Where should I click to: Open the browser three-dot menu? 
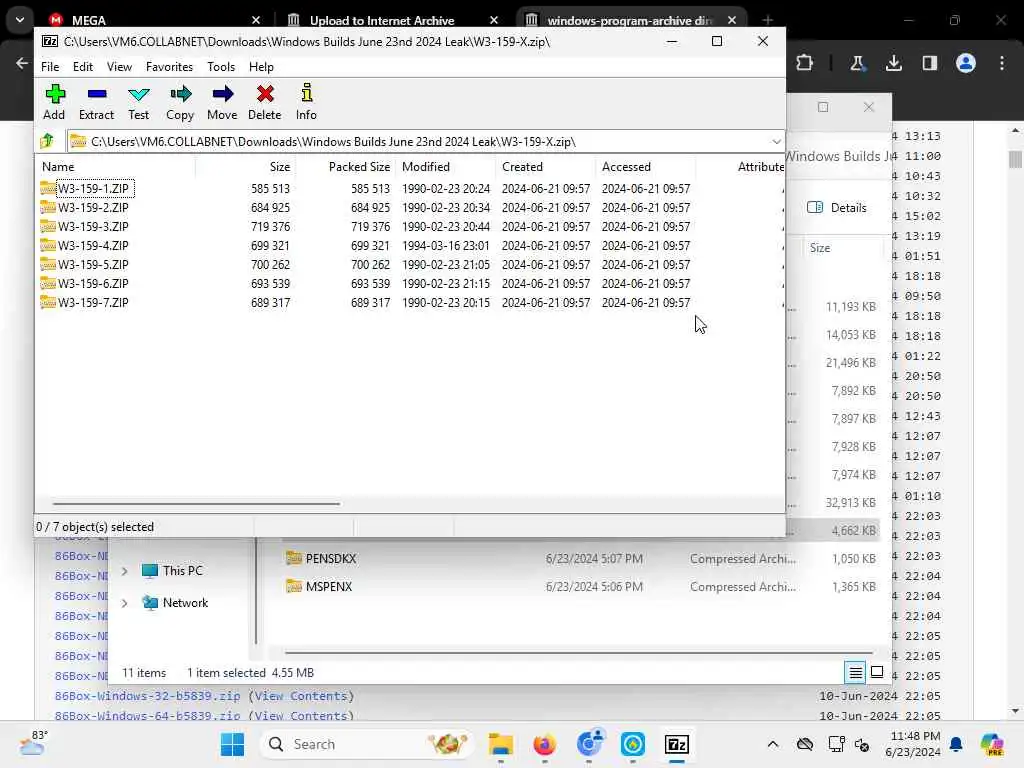point(1002,63)
